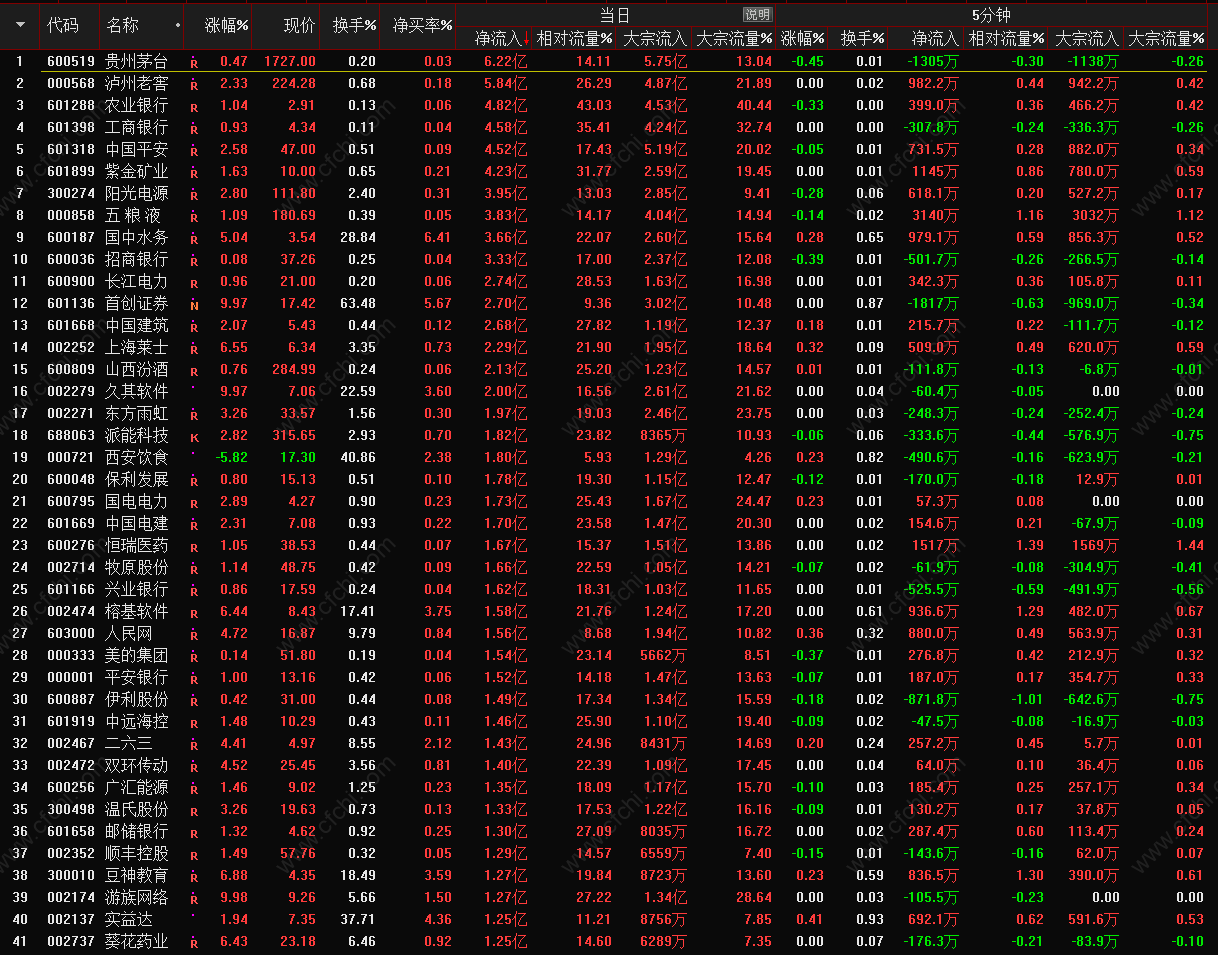Select the 榕基软件 stock name
Image resolution: width=1218 pixels, height=955 pixels.
pyautogui.click(x=137, y=611)
